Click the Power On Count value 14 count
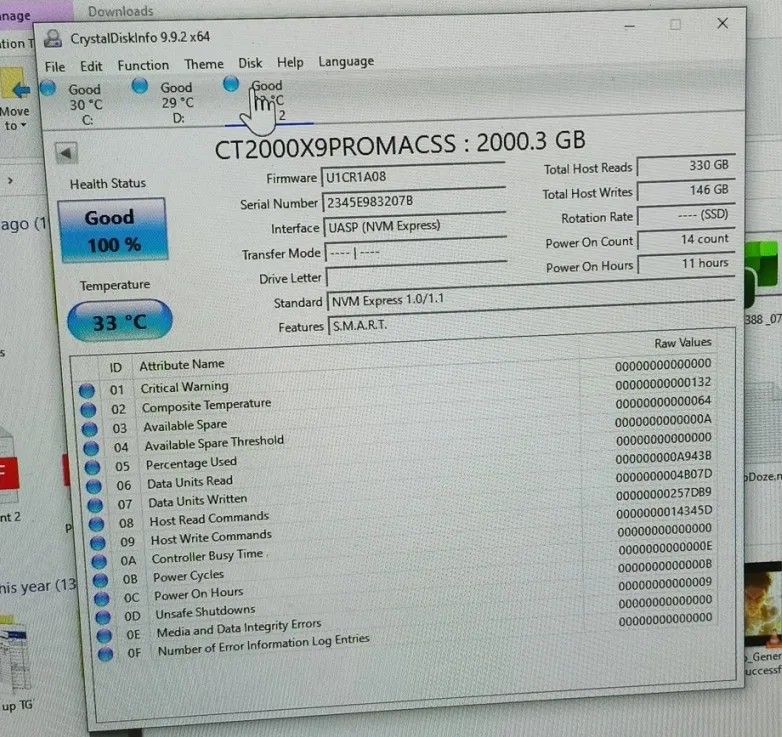The height and width of the screenshot is (737, 782). click(687, 239)
